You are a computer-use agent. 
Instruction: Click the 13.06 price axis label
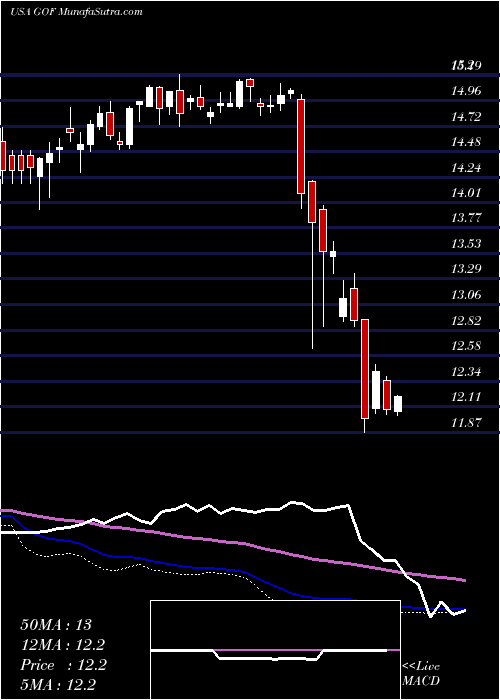point(466,295)
